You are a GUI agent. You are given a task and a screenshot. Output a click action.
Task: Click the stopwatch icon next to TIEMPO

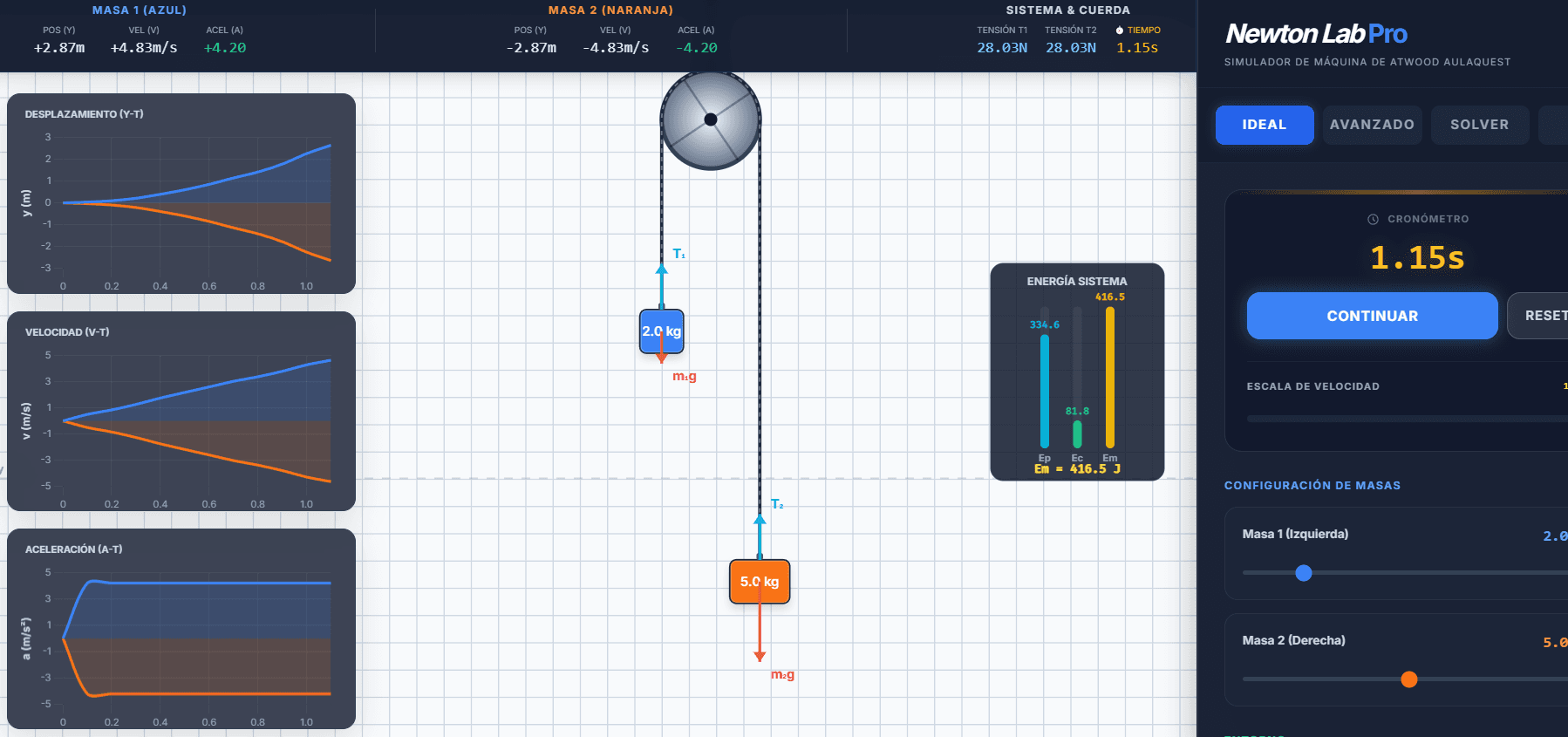point(1120,31)
